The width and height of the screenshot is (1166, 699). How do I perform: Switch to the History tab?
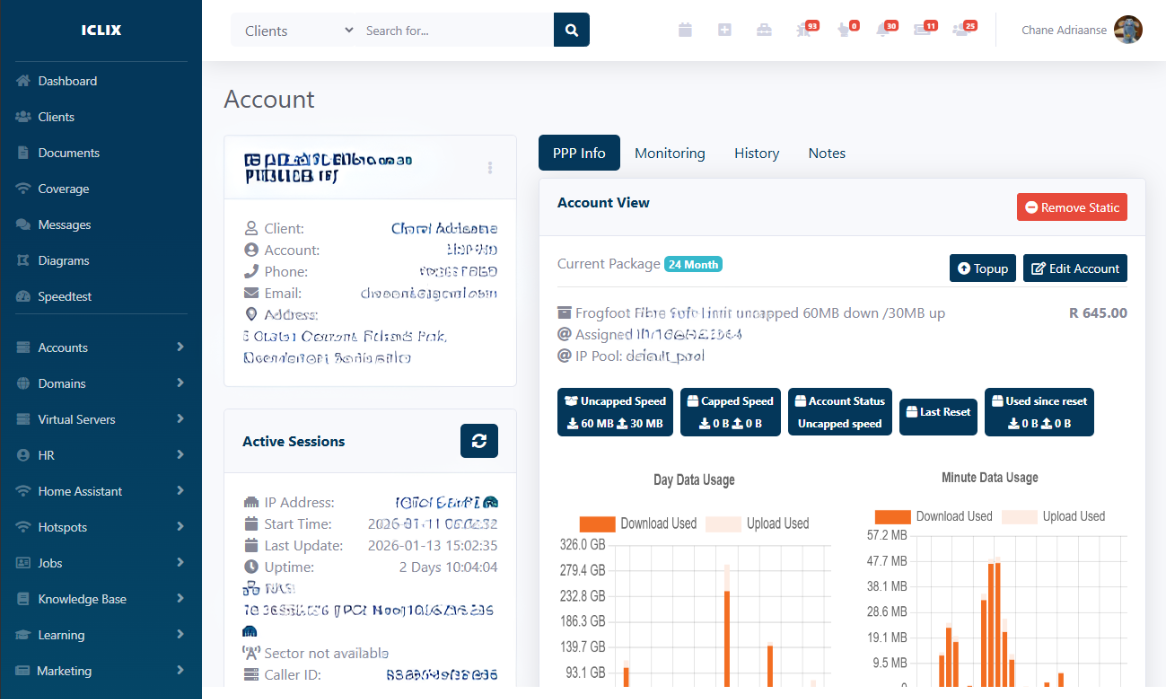coord(756,153)
